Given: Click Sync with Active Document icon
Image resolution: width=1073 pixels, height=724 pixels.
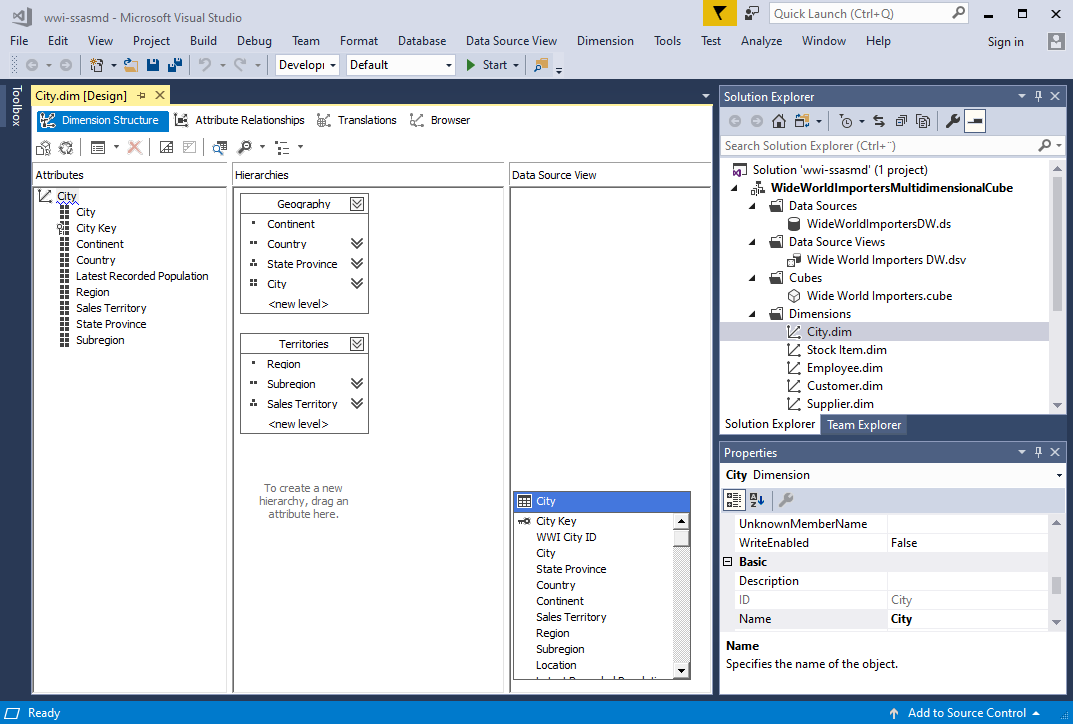Looking at the screenshot, I should point(879,121).
